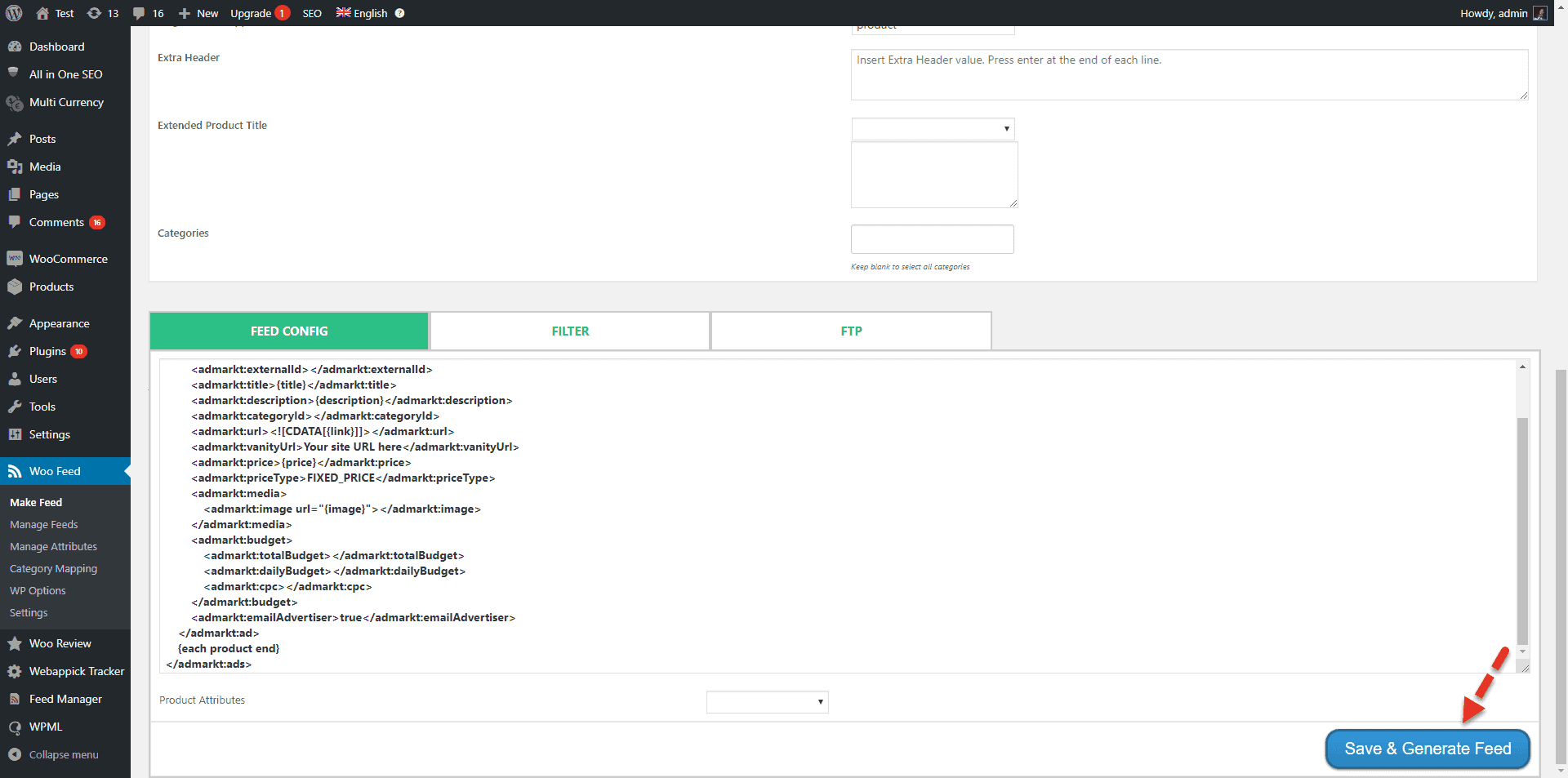Open the 16 comments bubble in the admin bar
This screenshot has width=1568, height=778.
click(x=139, y=13)
